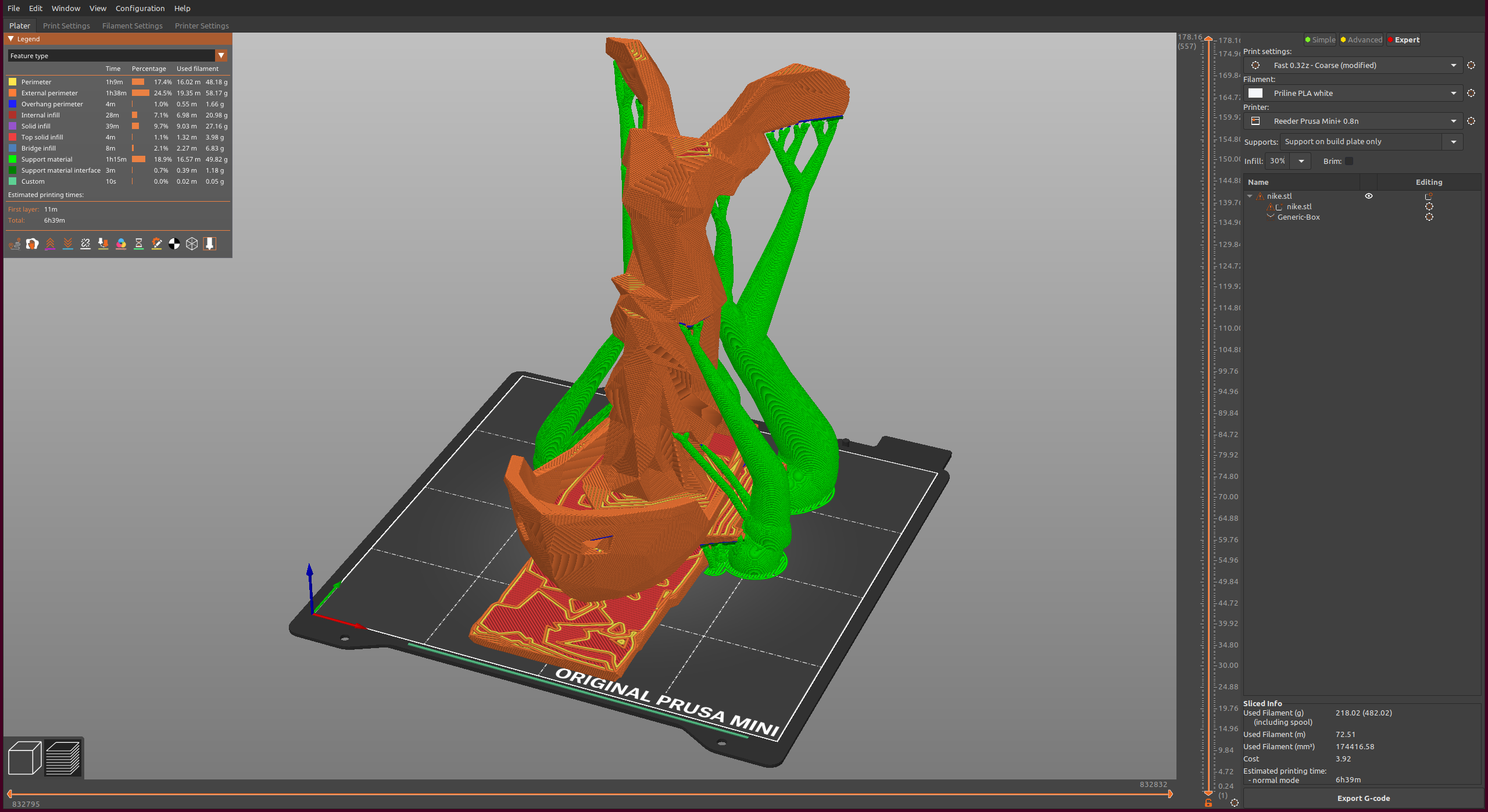
Task: Toggle travel moves display in preview
Action: [14, 244]
